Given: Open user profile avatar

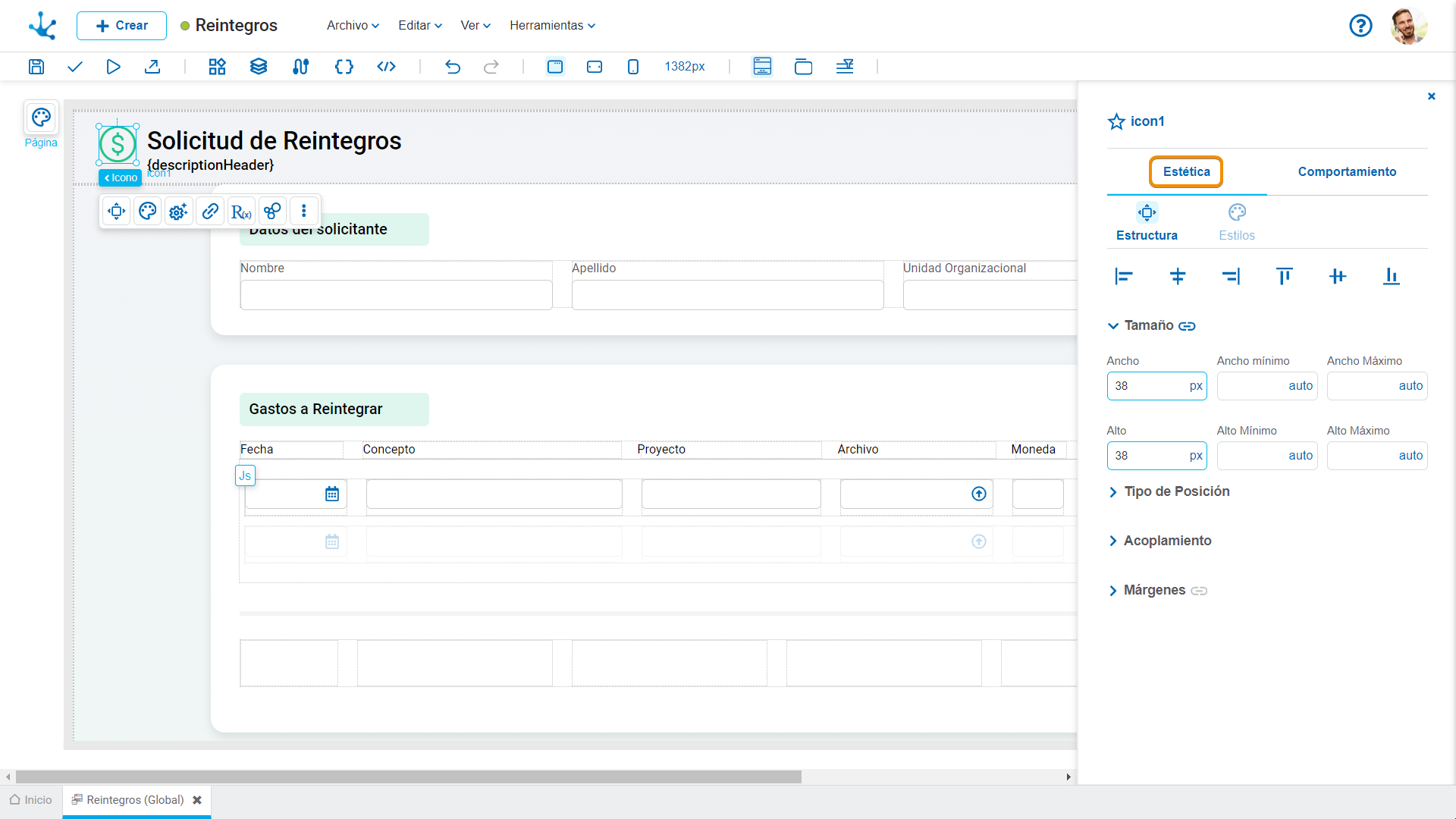Looking at the screenshot, I should [1409, 26].
